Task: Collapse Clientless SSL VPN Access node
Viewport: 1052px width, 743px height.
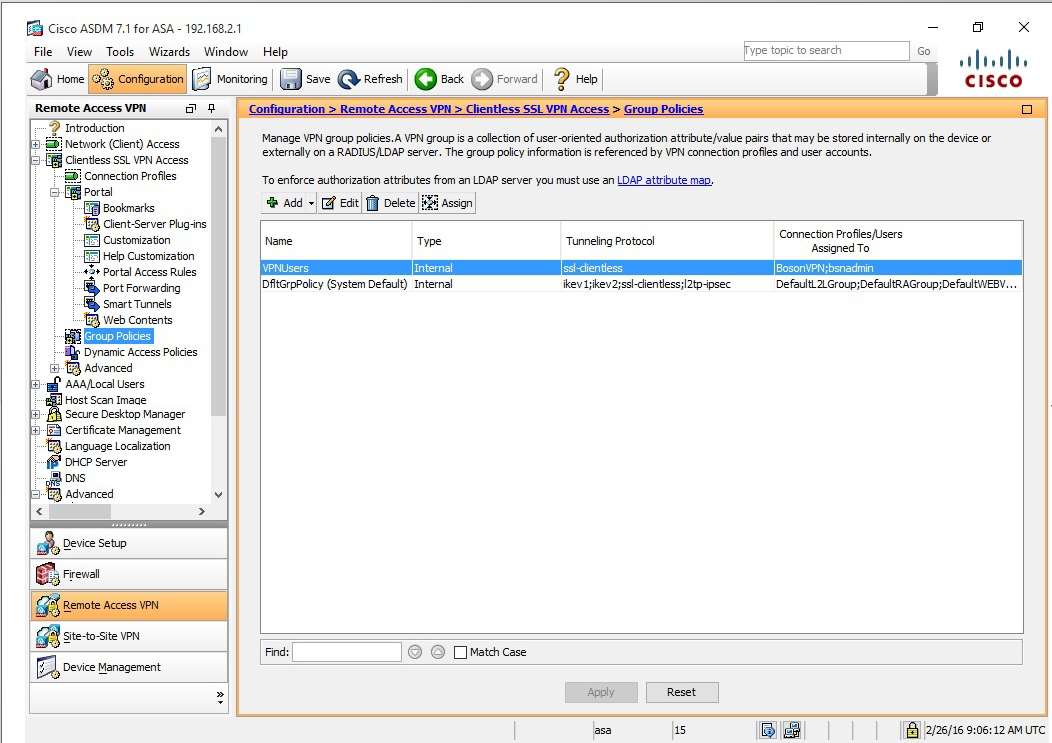Action: (36, 160)
